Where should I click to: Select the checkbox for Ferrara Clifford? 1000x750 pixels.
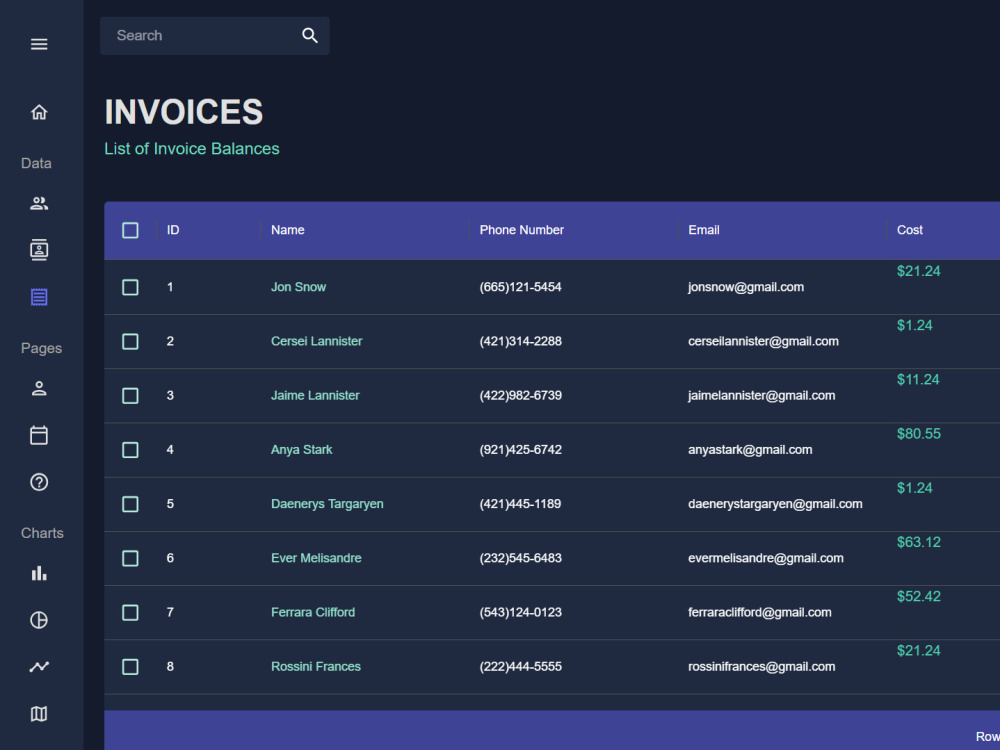click(x=130, y=612)
